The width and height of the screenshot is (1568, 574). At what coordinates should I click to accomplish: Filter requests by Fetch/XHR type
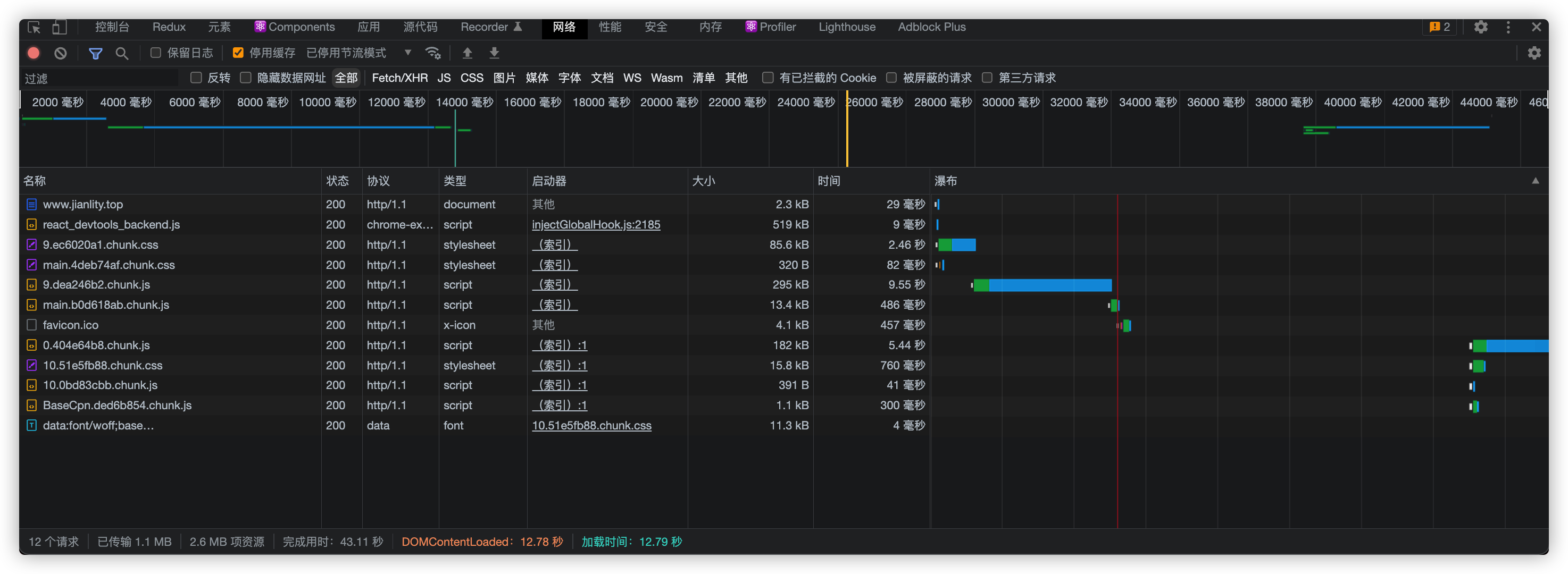coord(399,78)
